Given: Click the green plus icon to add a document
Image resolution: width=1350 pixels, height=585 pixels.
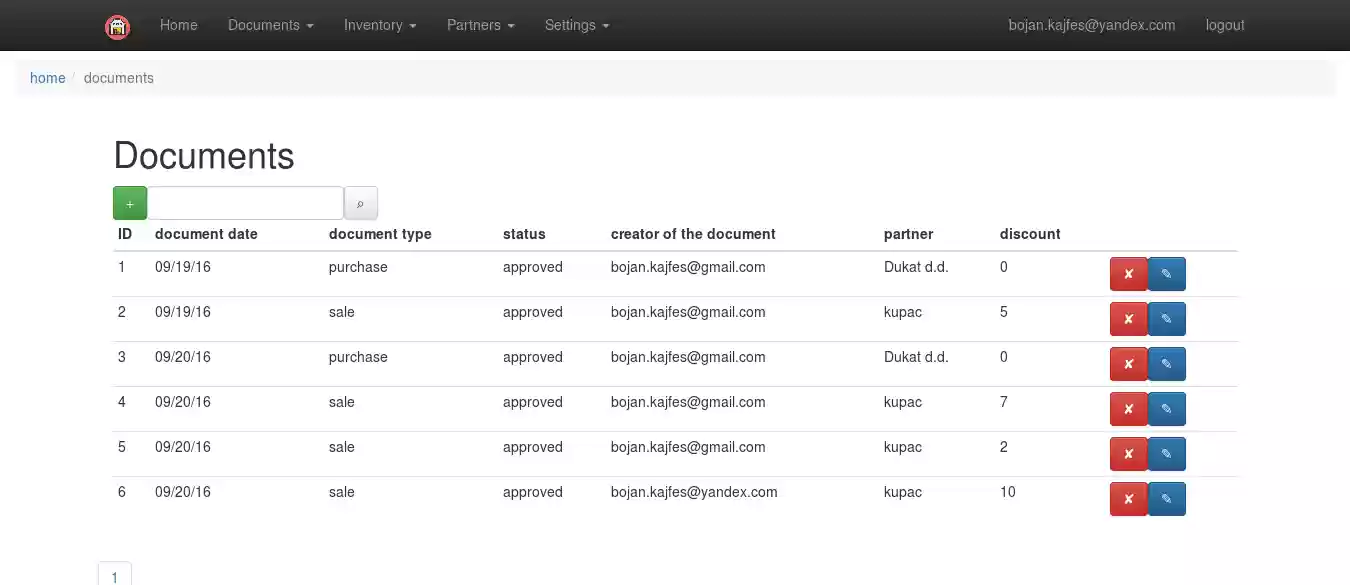Looking at the screenshot, I should click(x=129, y=202).
